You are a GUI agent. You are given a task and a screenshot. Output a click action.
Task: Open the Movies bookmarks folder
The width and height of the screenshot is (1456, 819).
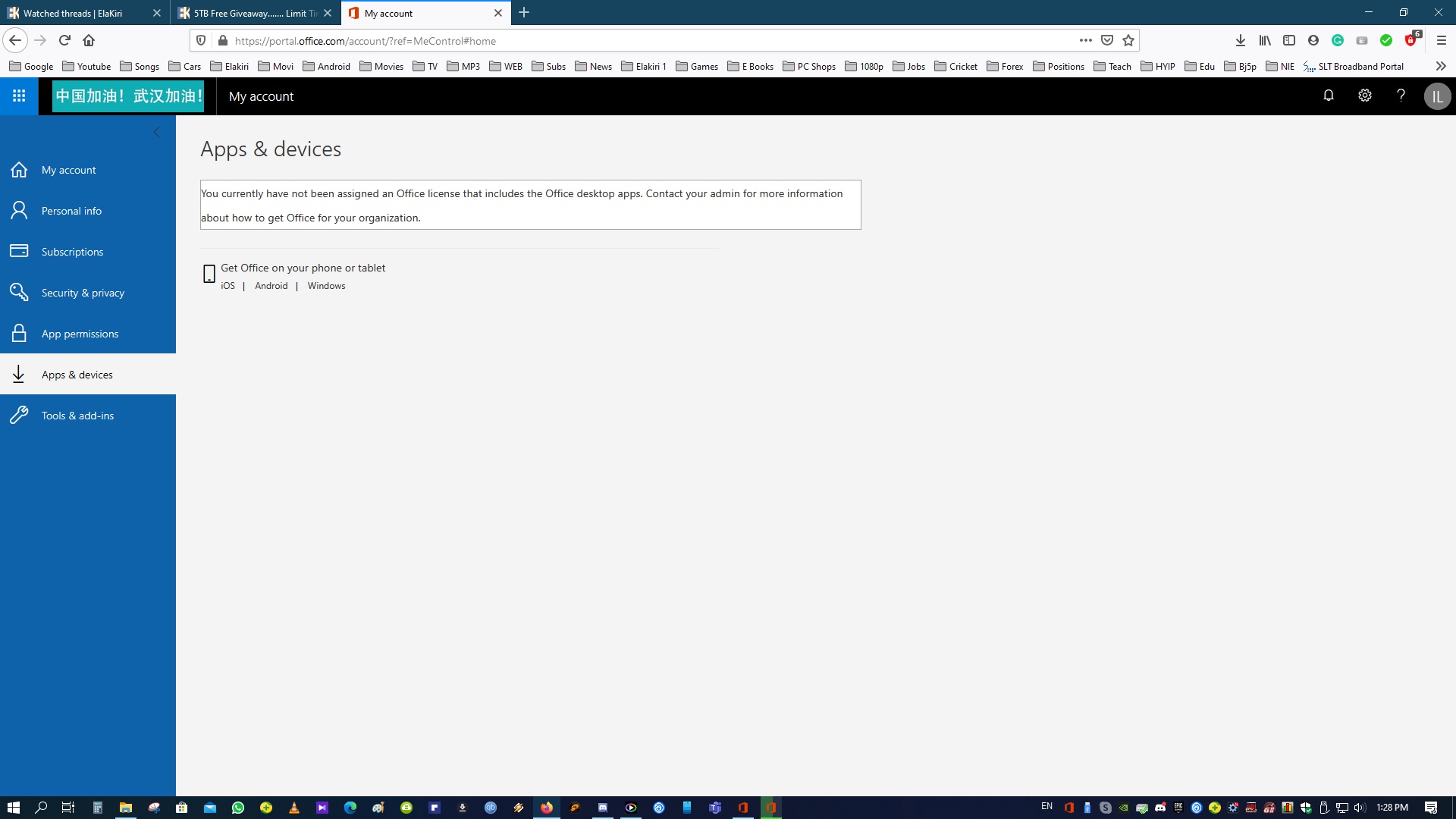tap(381, 66)
